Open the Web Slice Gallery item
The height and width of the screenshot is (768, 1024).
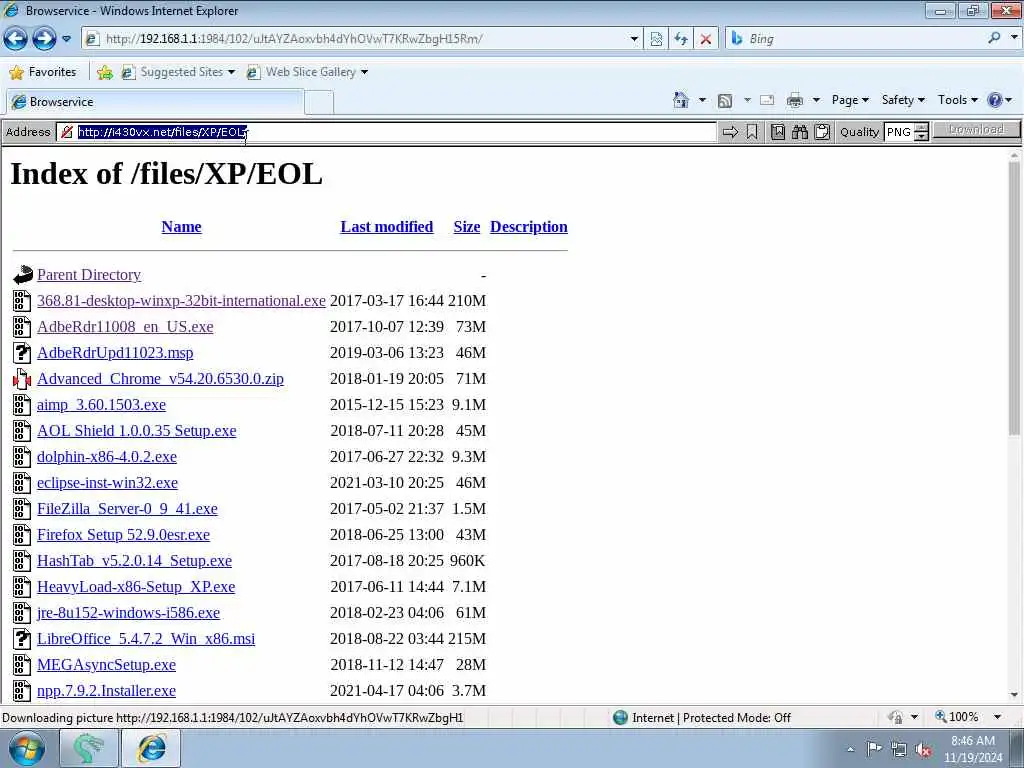307,72
